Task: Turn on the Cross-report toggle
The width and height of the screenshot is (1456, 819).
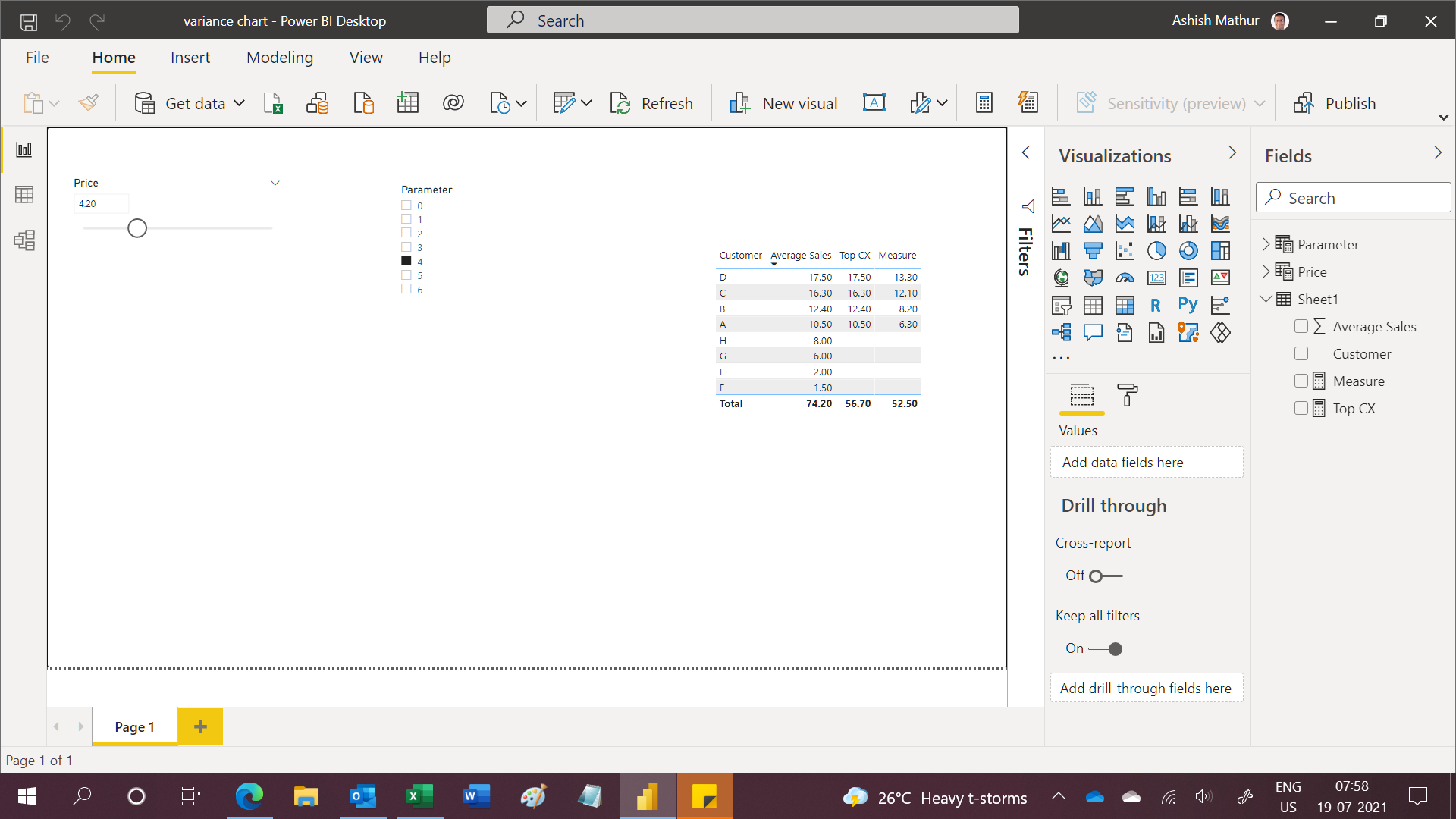Action: (x=1106, y=576)
